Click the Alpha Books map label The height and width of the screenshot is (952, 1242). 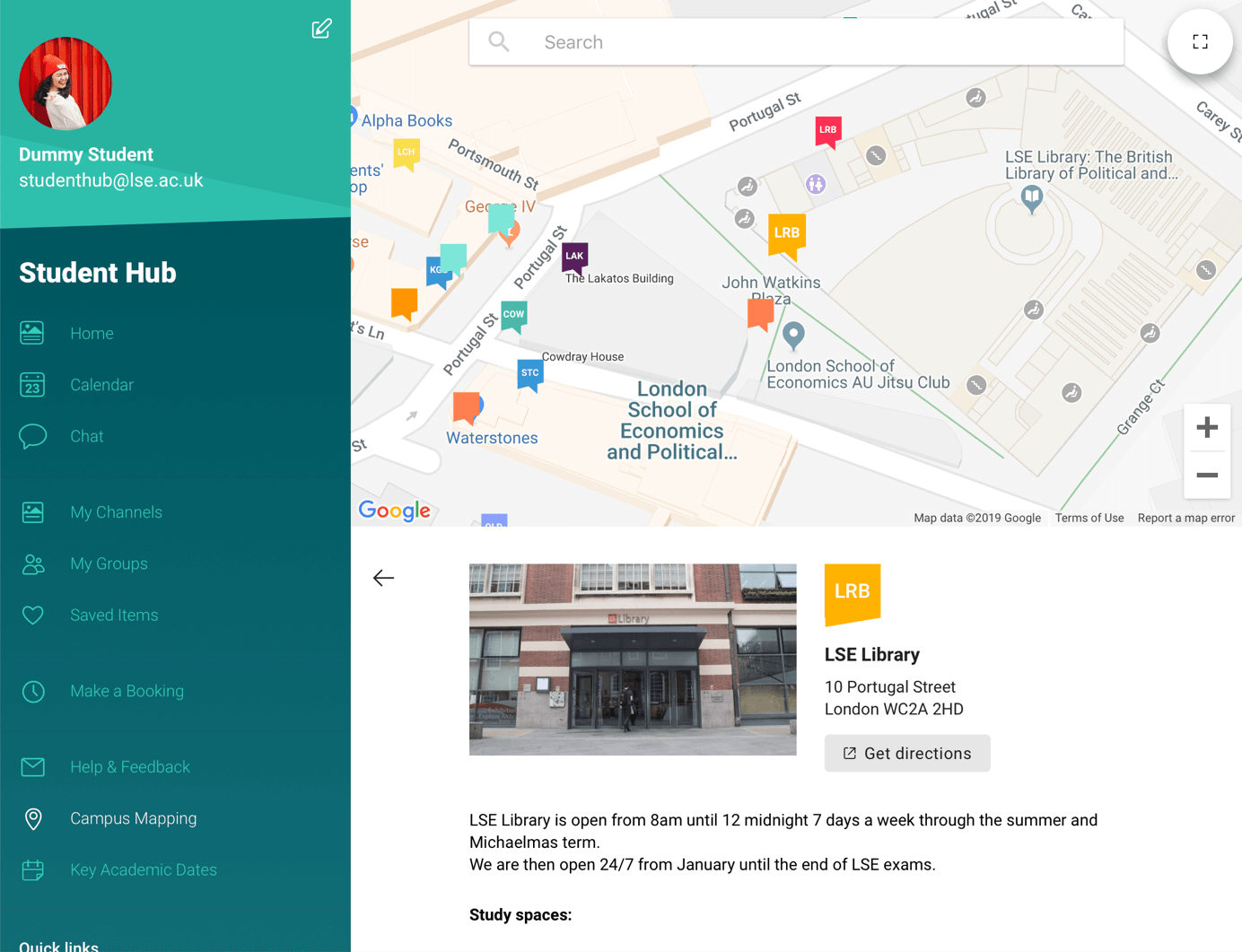tap(407, 120)
